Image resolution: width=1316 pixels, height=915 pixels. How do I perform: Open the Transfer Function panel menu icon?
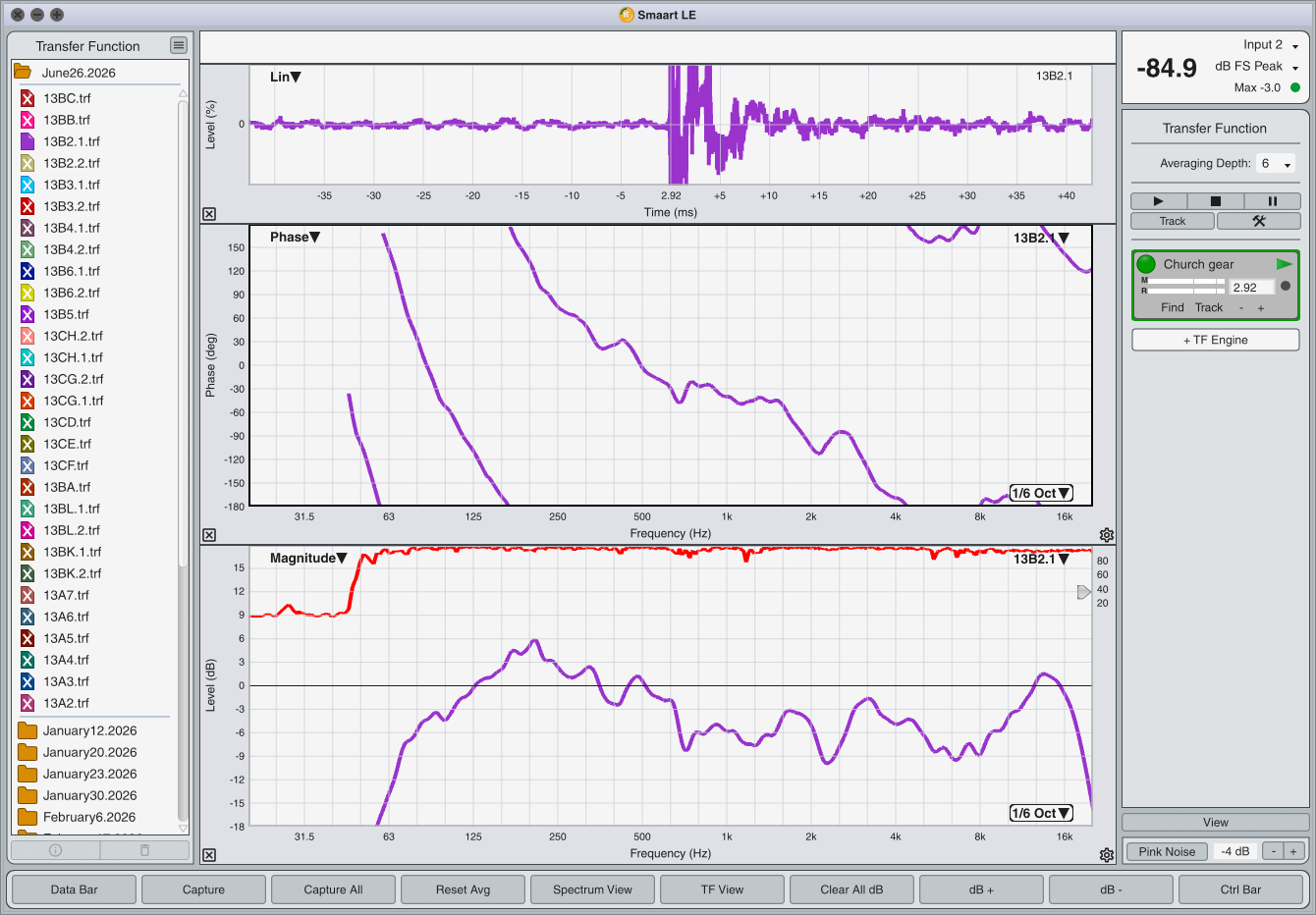tap(178, 45)
